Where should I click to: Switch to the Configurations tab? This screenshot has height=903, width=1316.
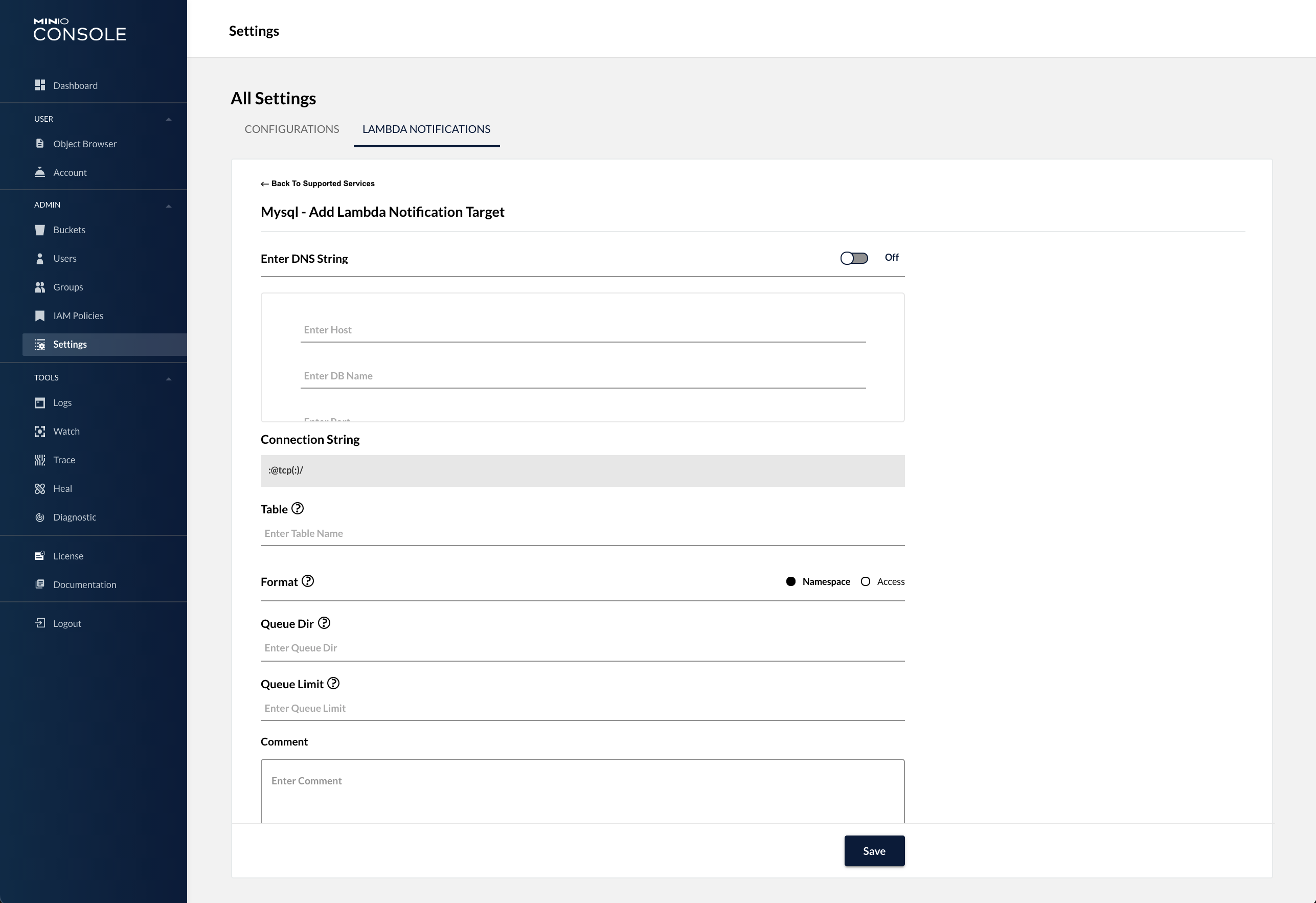click(291, 129)
